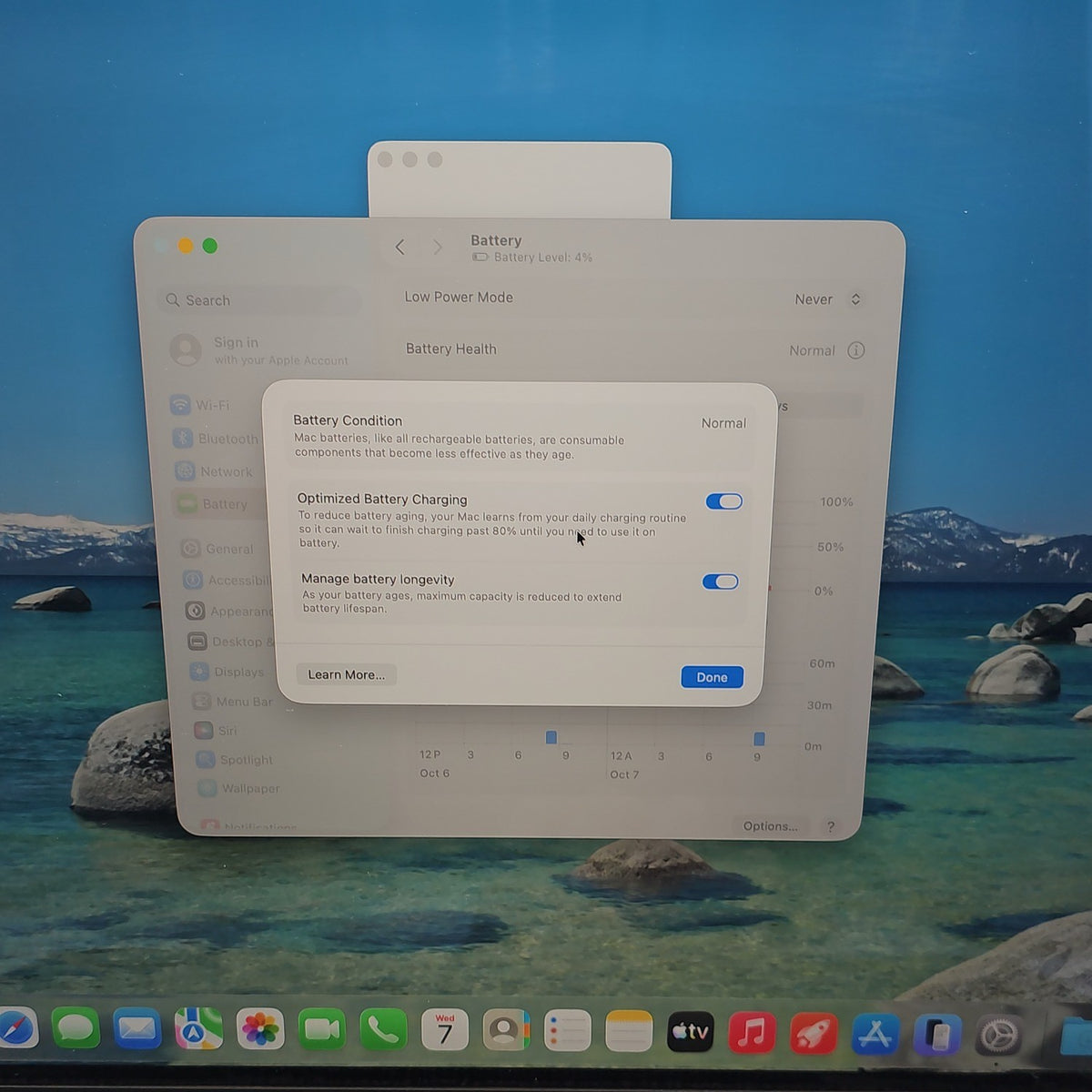
Task: Click the Done button
Action: (712, 677)
